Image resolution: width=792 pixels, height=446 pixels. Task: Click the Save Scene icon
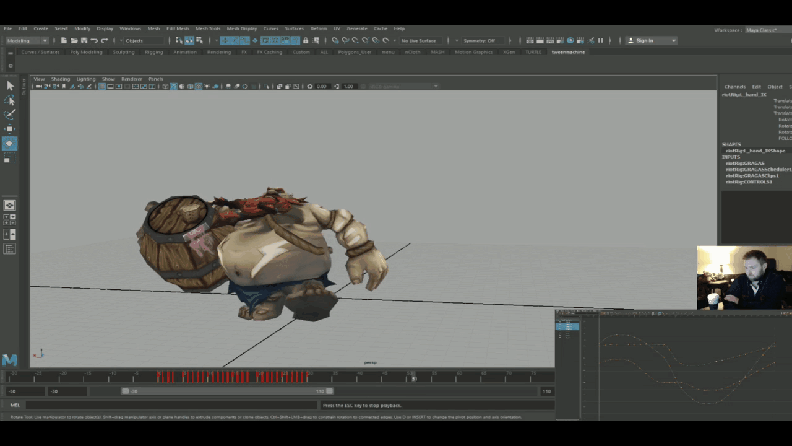click(84, 40)
